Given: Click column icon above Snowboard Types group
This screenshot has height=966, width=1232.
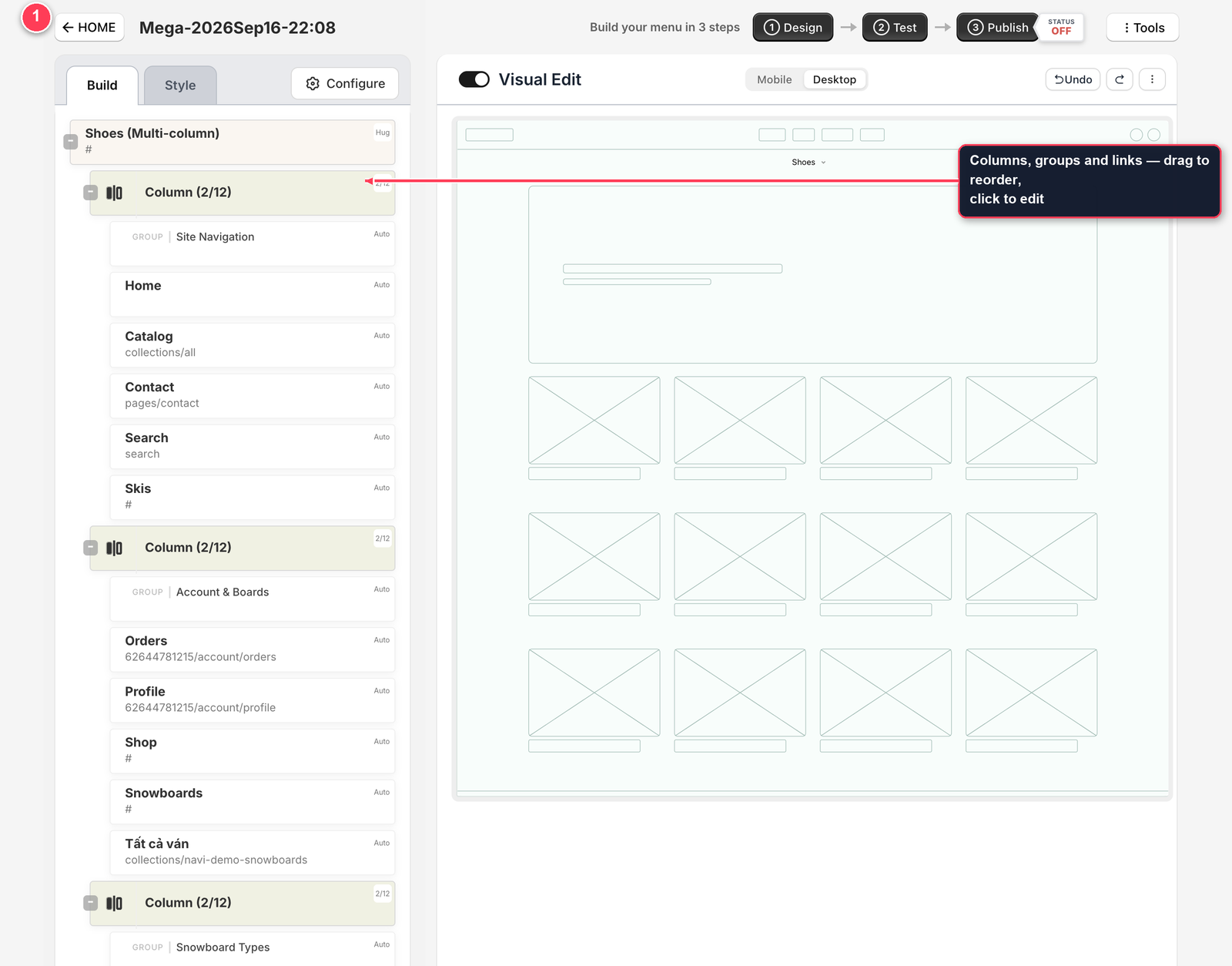Looking at the screenshot, I should [x=114, y=903].
